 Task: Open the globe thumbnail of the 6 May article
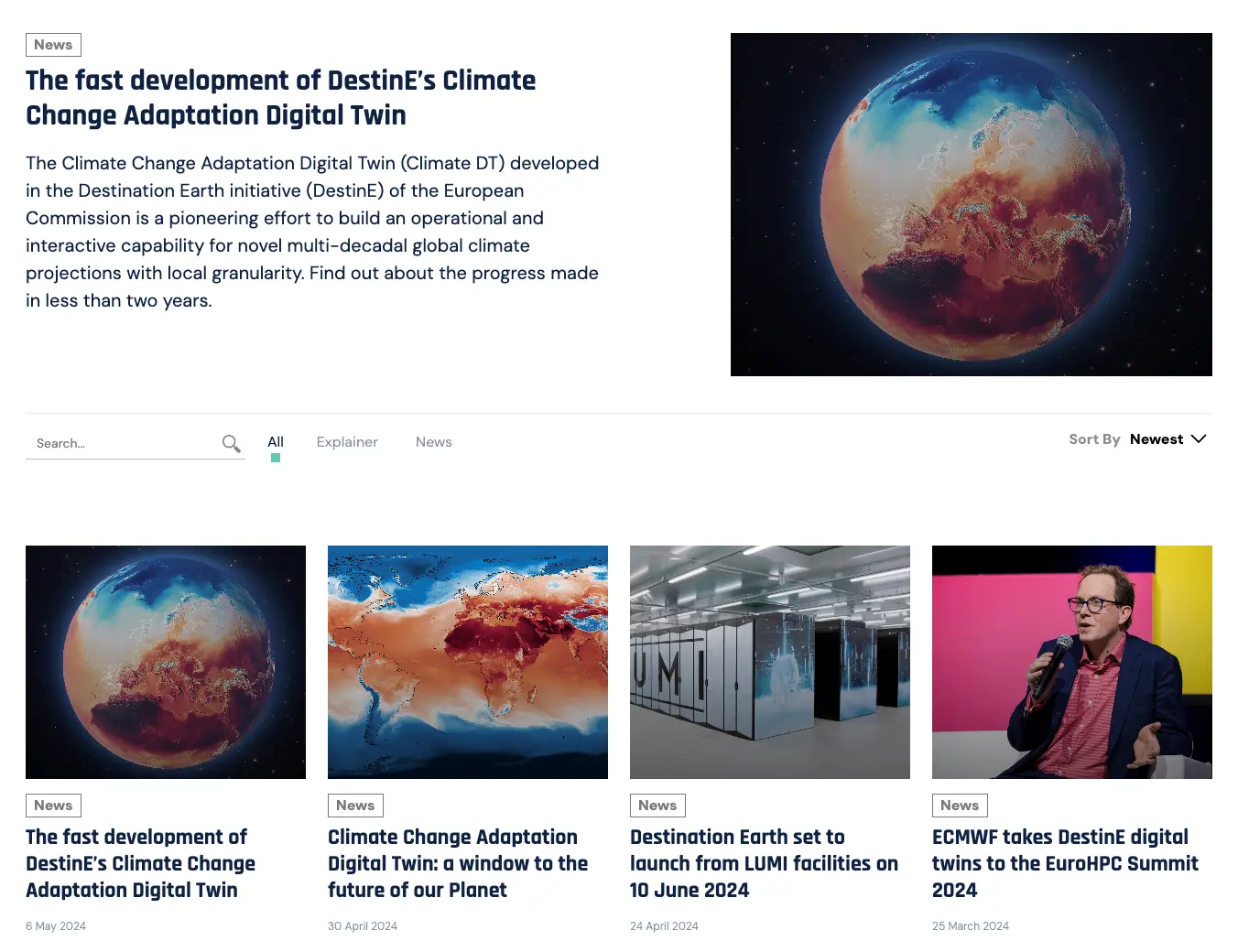pyautogui.click(x=166, y=662)
